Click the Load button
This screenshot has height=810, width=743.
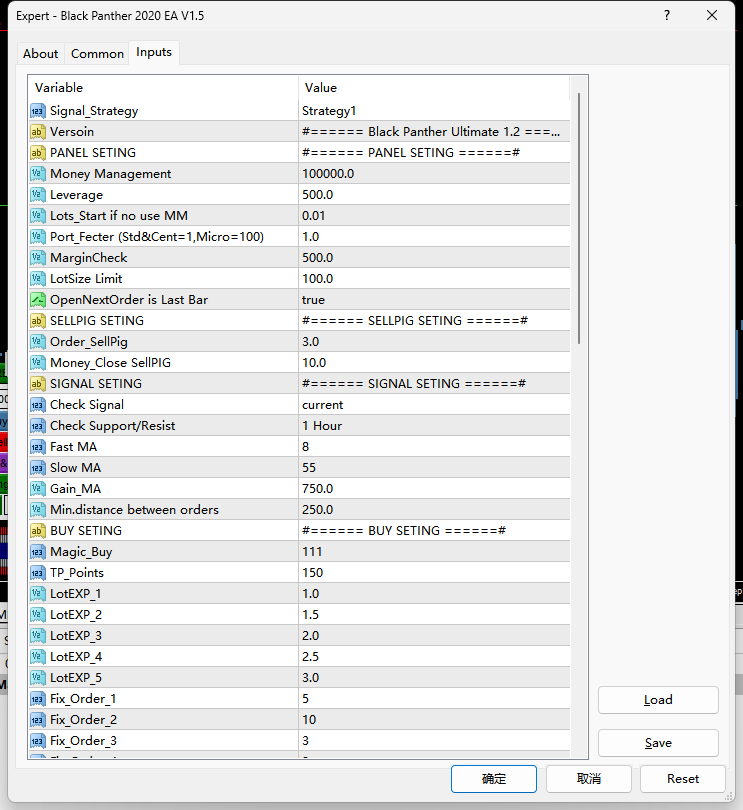click(658, 700)
